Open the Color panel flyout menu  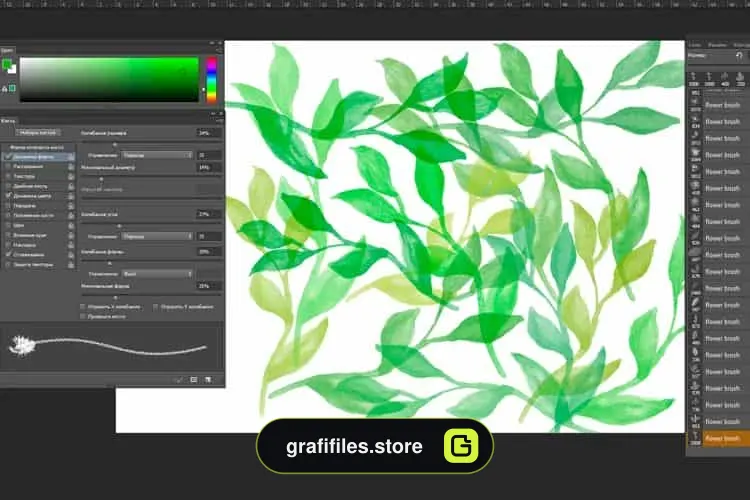[x=219, y=50]
